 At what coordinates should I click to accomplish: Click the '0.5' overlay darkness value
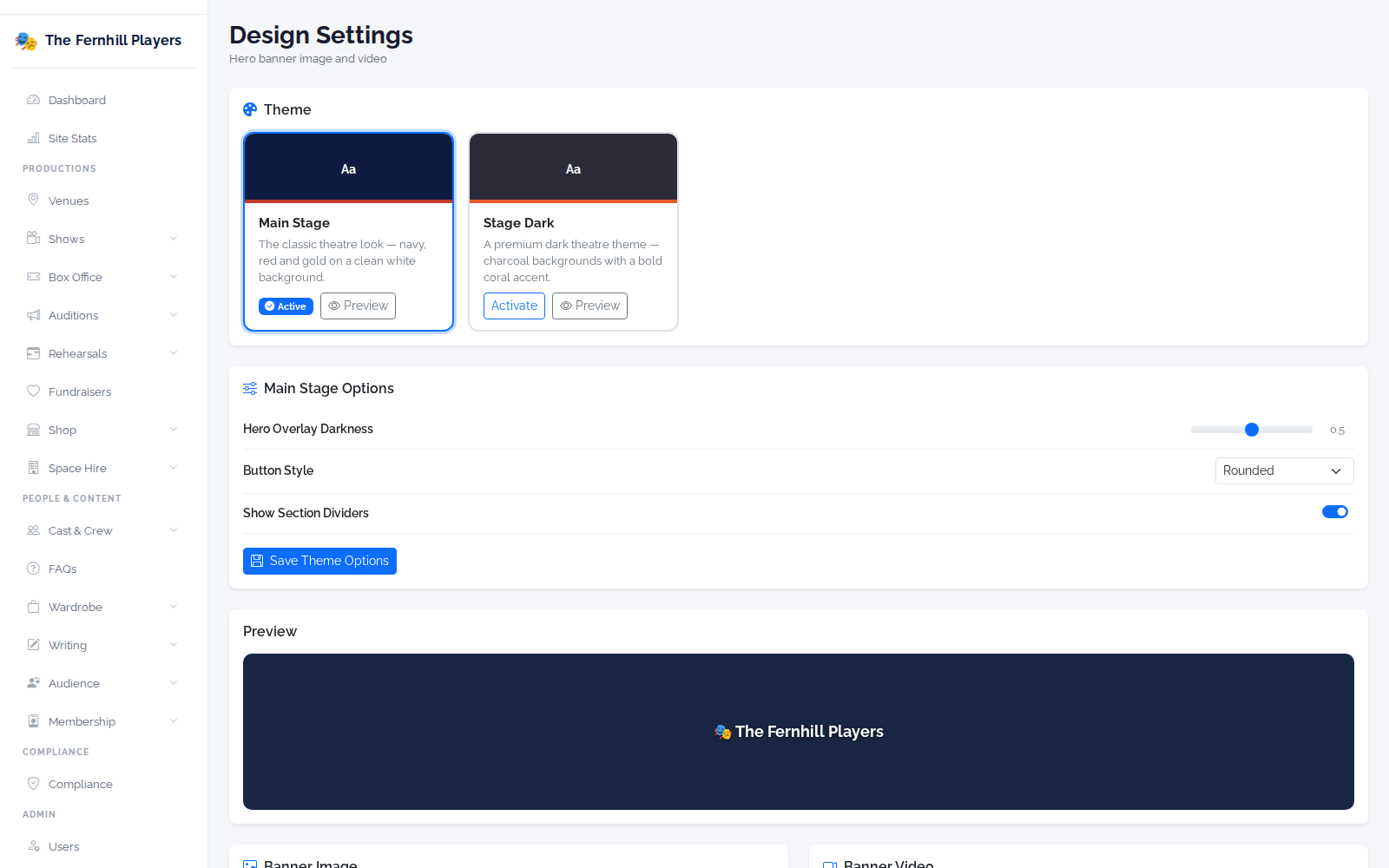[1337, 431]
